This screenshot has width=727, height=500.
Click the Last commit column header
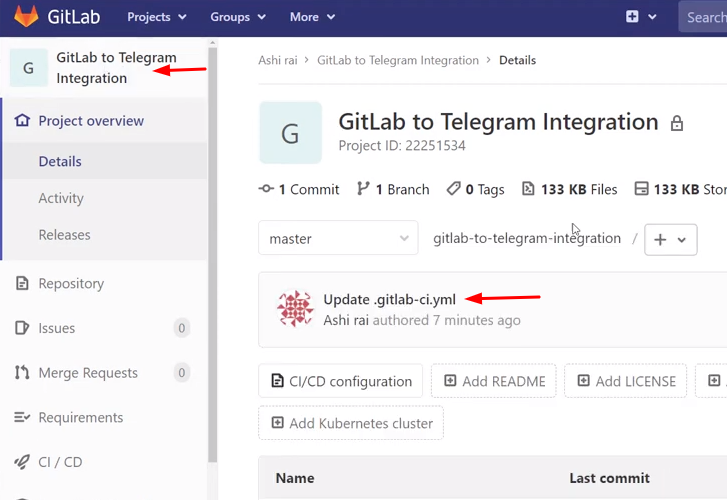coord(609,478)
